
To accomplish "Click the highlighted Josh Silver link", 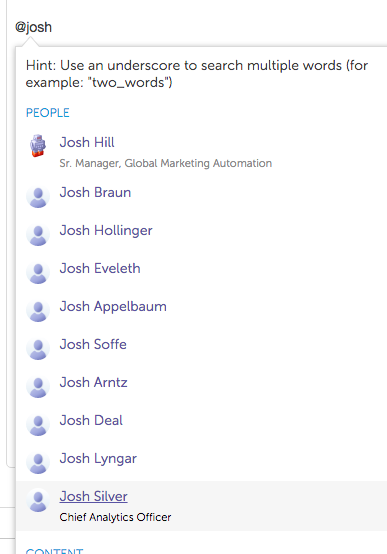I will (93, 496).
